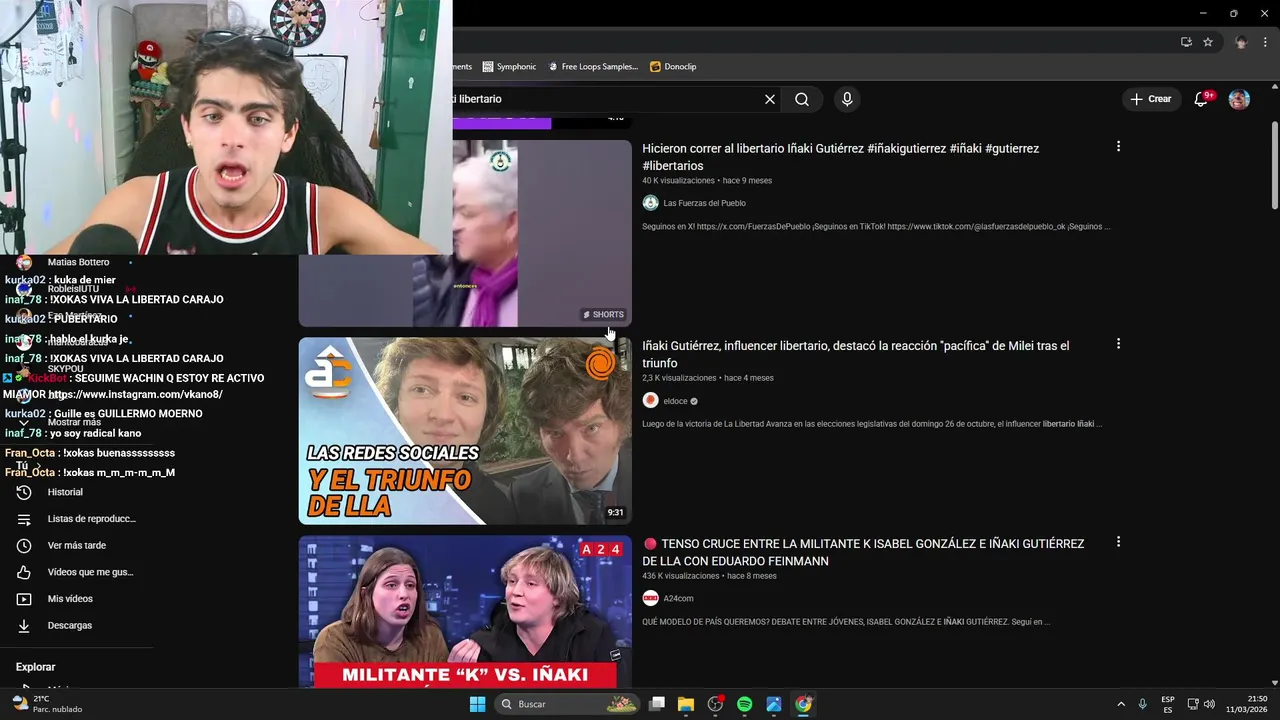Screen dimensions: 1280x720
Task: Open the Symphonic bookmark
Action: coord(509,66)
